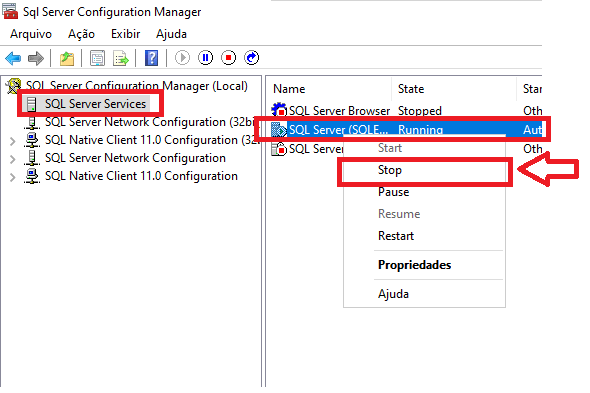
Task: Click the Running state of SQL Server
Action: [420, 130]
